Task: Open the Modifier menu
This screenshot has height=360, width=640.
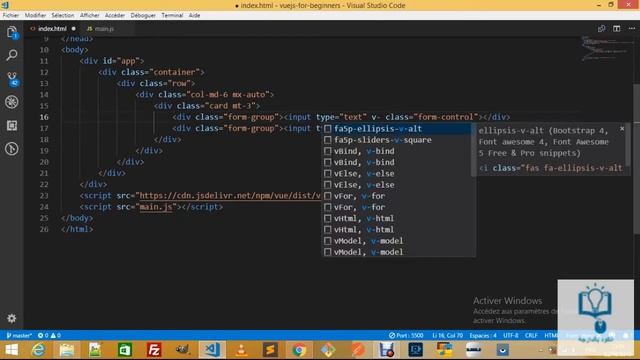Action: 35,15
